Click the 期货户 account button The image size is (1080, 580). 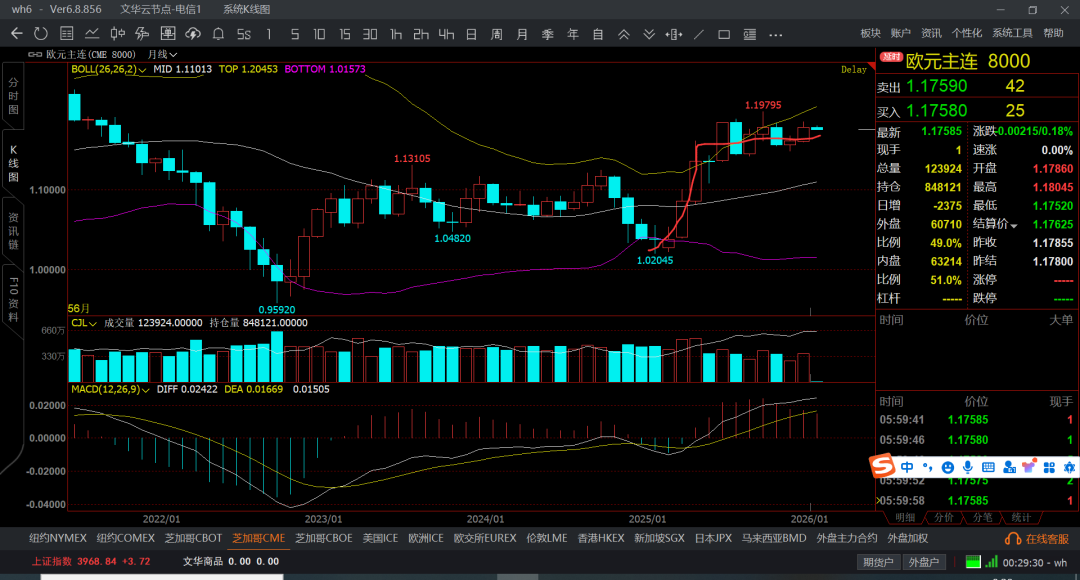[879, 562]
